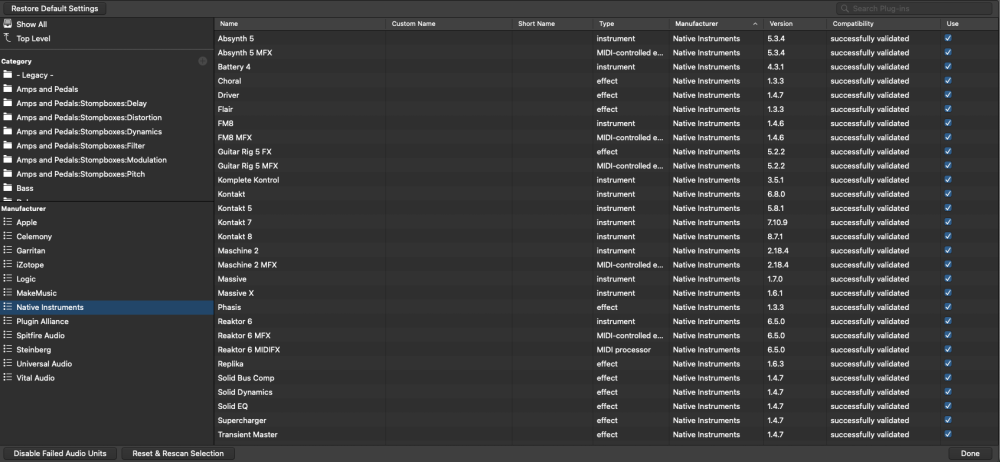
Task: Uncheck Use for Absynth 5
Action: click(x=948, y=38)
